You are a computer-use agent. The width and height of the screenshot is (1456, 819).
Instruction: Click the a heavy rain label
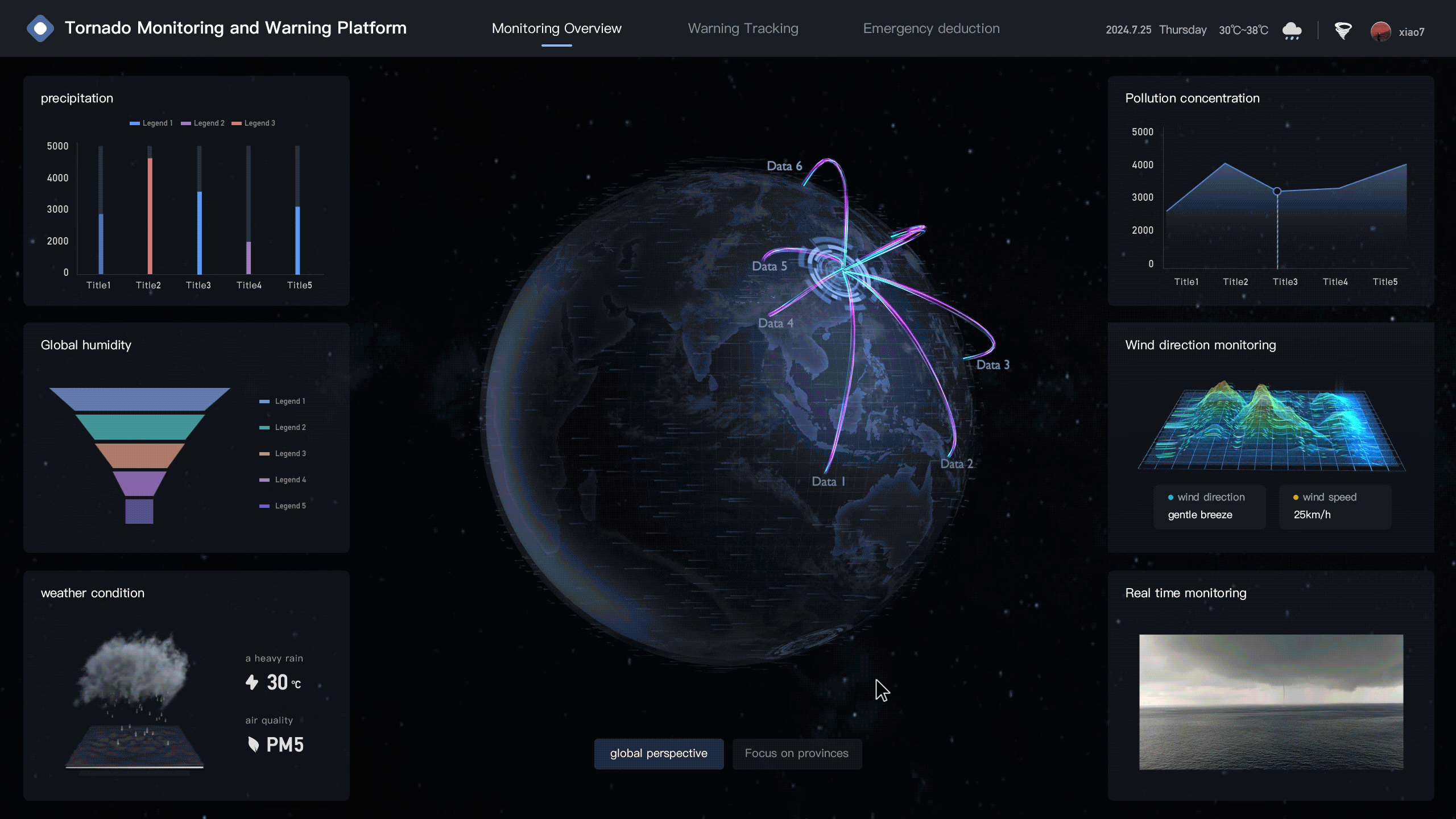(274, 658)
